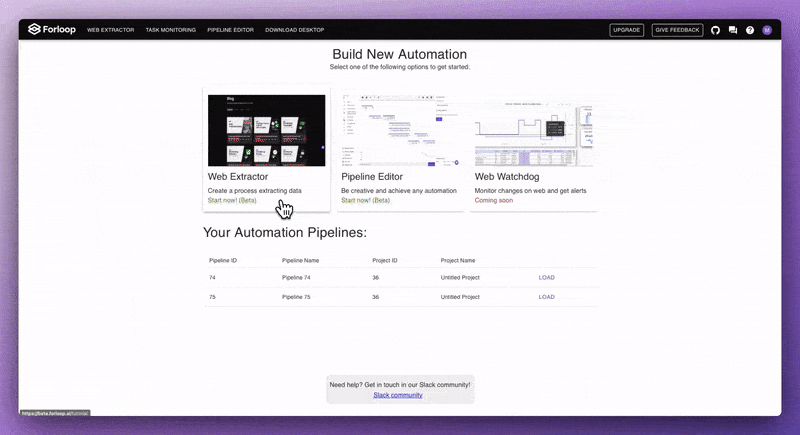Click the Your Automation Pipelines heading
The image size is (800, 435).
(285, 233)
